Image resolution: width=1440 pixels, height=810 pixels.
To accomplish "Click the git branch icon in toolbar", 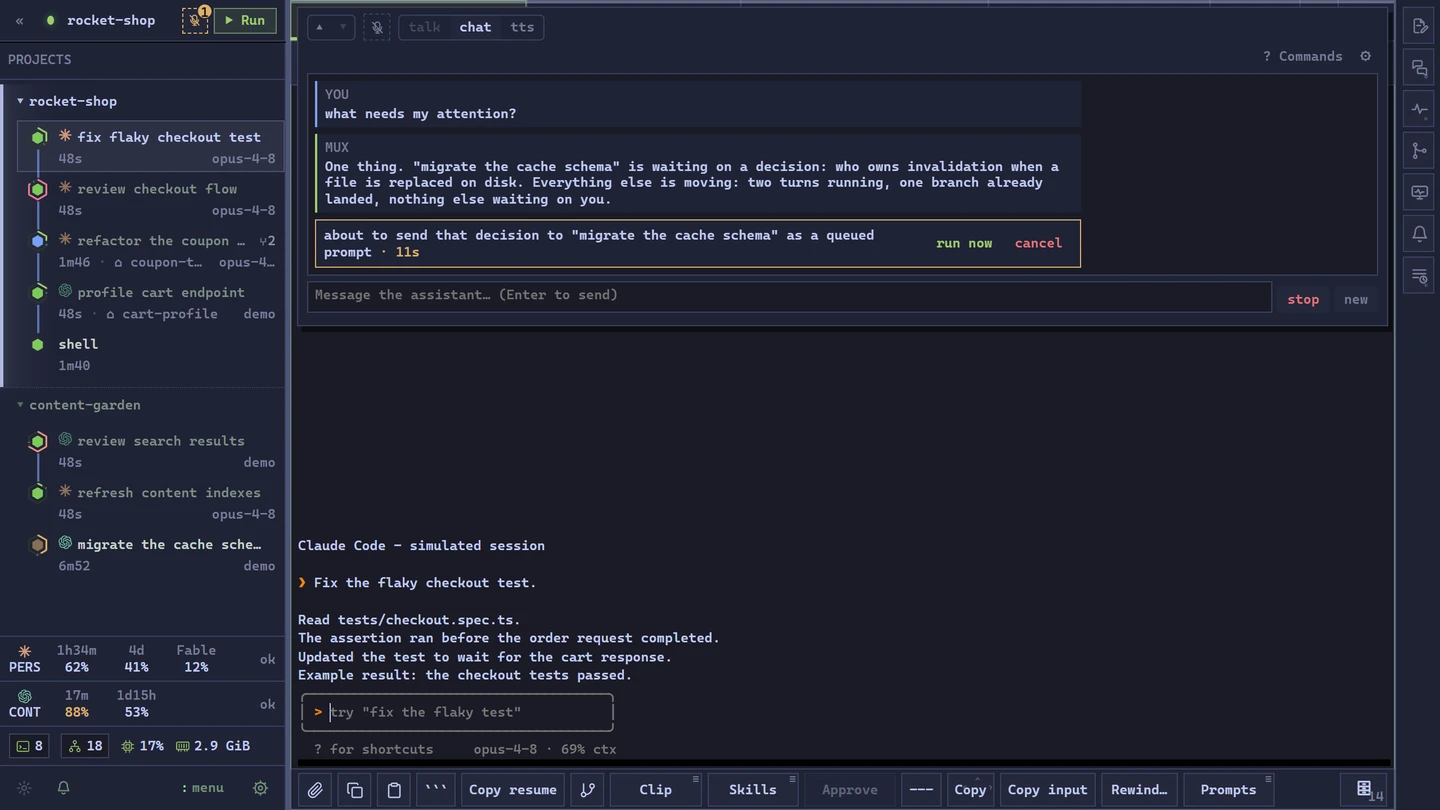I will click(x=588, y=790).
